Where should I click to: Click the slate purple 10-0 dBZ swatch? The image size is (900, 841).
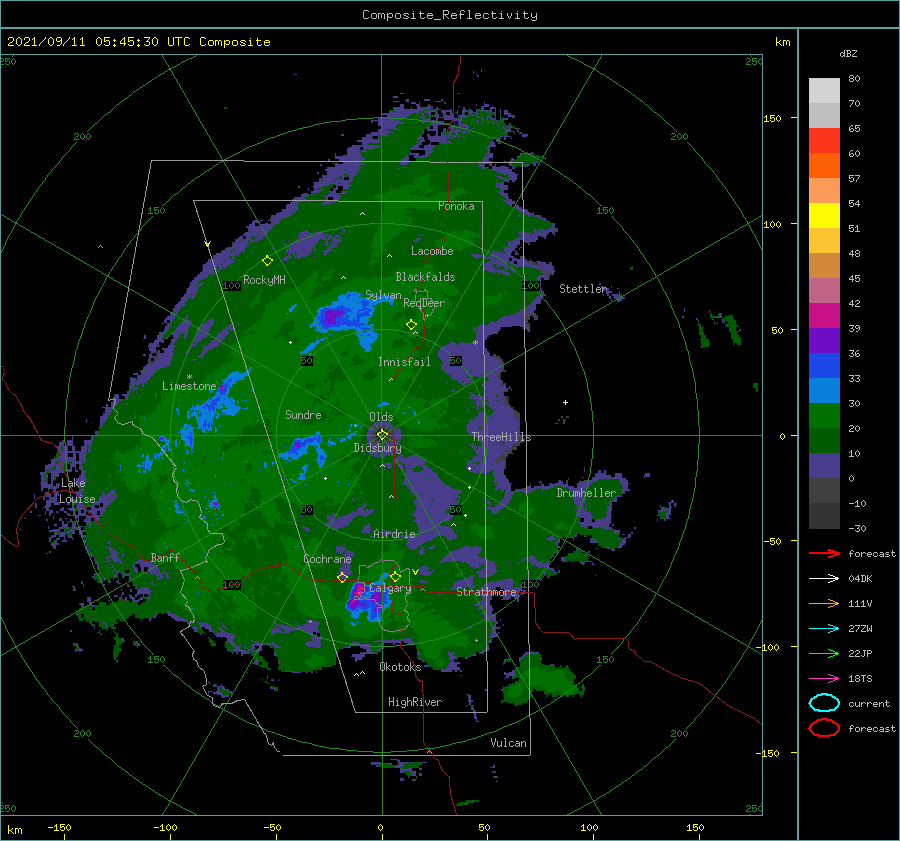point(824,466)
